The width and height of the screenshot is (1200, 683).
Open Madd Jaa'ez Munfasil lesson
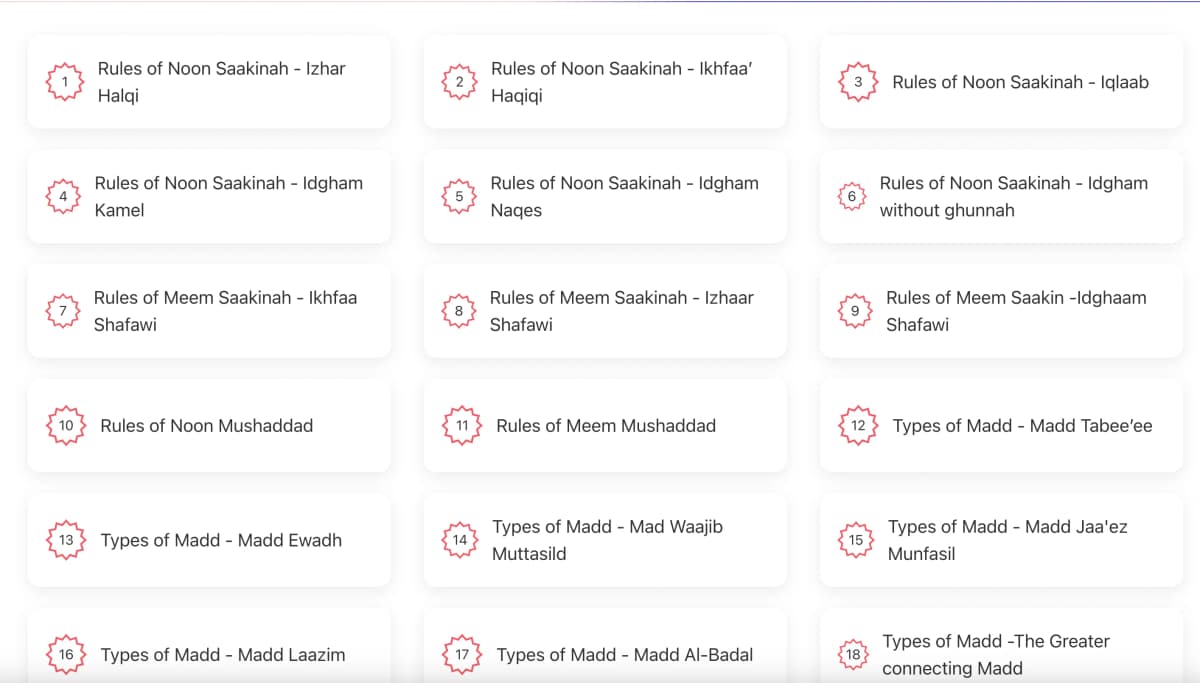(1007, 540)
